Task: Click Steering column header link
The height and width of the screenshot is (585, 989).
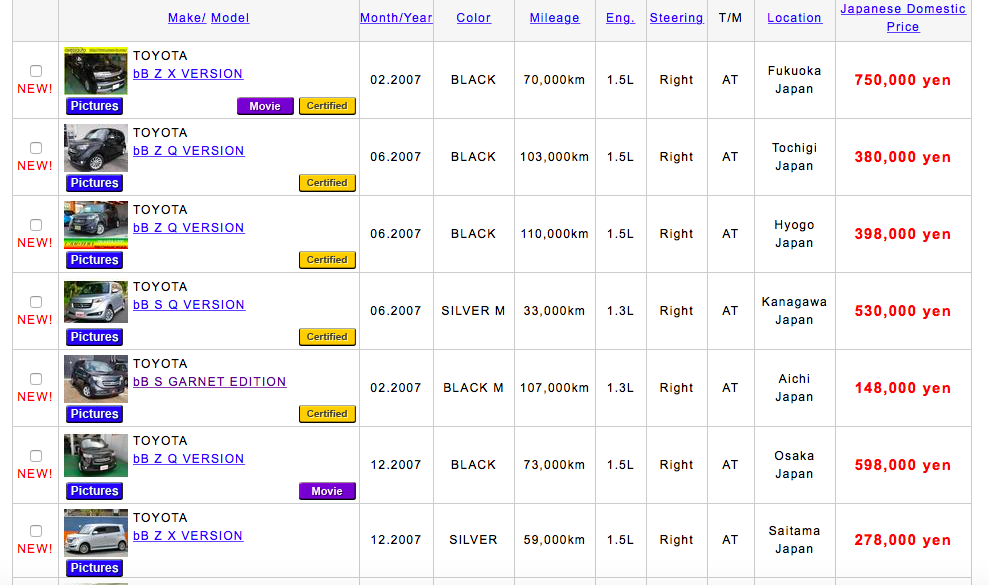Action: [676, 18]
